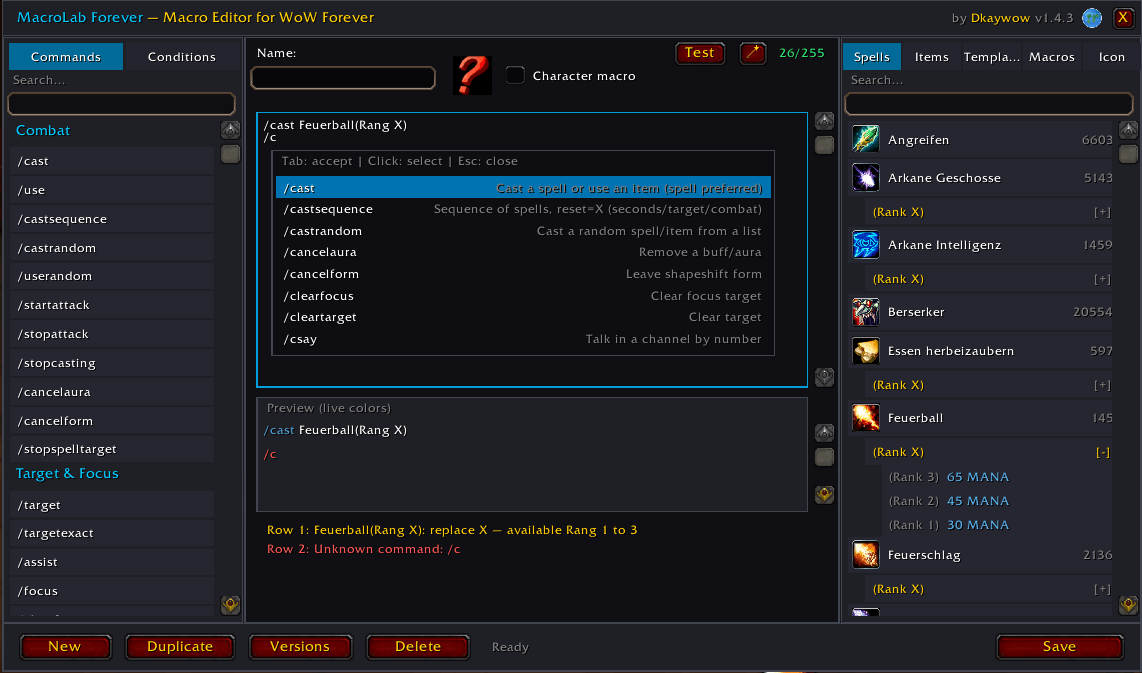Screen dimensions: 1142x673
Task: Select the Essen herbeizaubern spell icon
Action: click(x=865, y=350)
